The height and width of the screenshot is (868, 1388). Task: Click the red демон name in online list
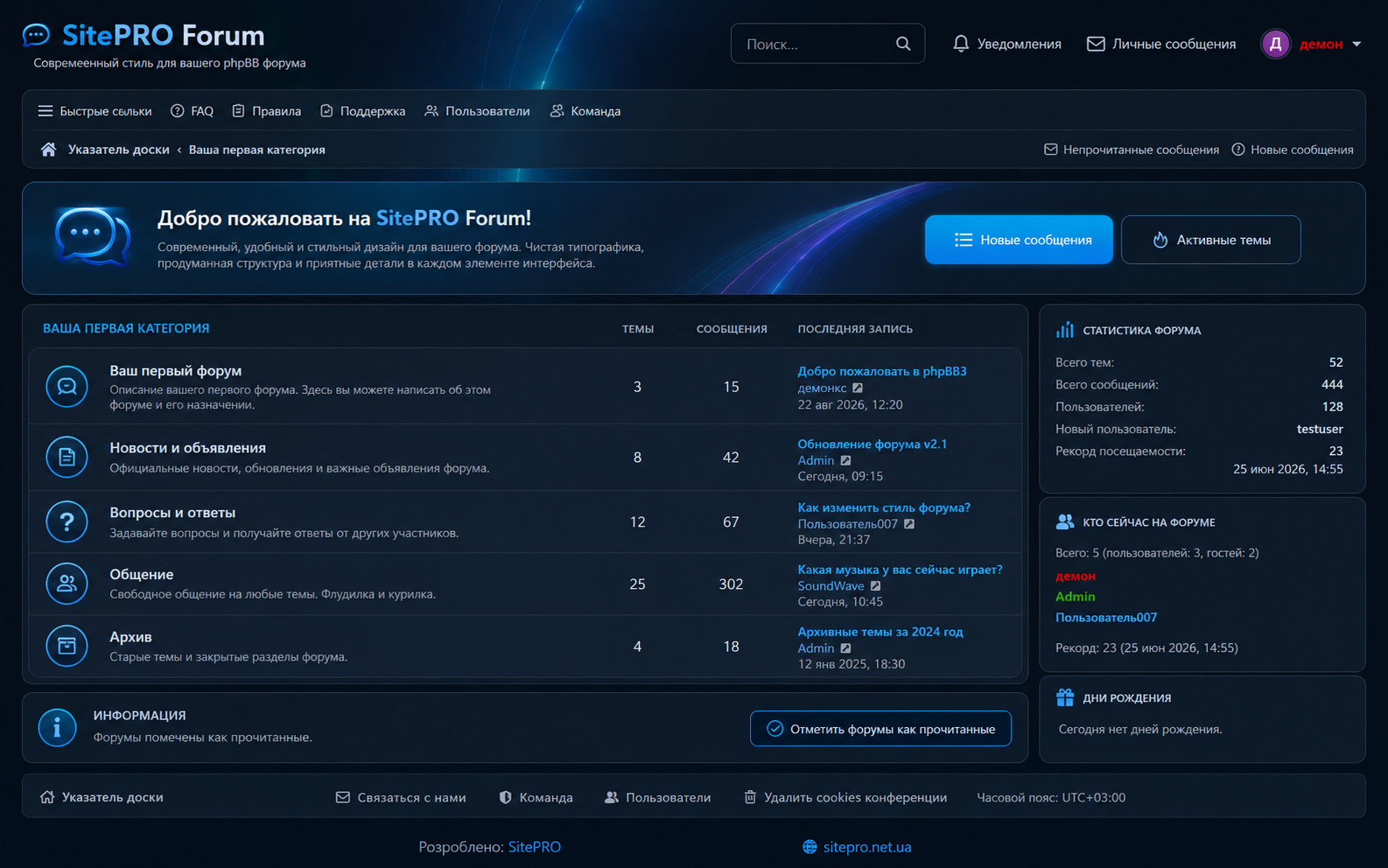(1076, 576)
